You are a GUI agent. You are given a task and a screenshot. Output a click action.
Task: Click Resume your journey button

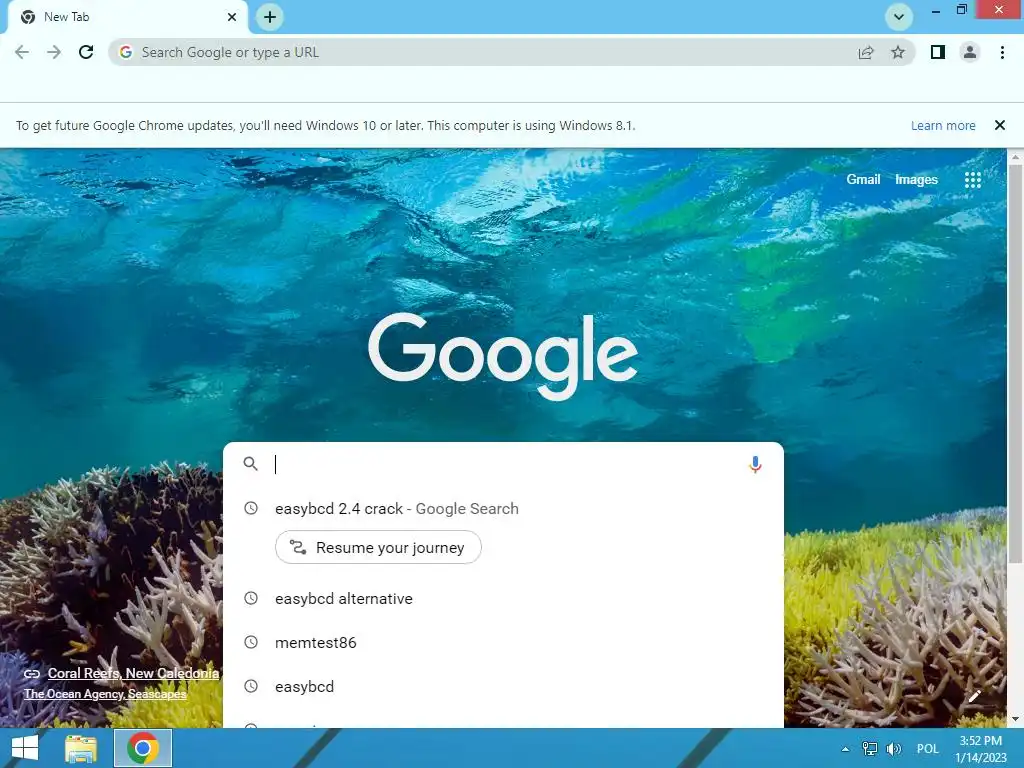(378, 547)
